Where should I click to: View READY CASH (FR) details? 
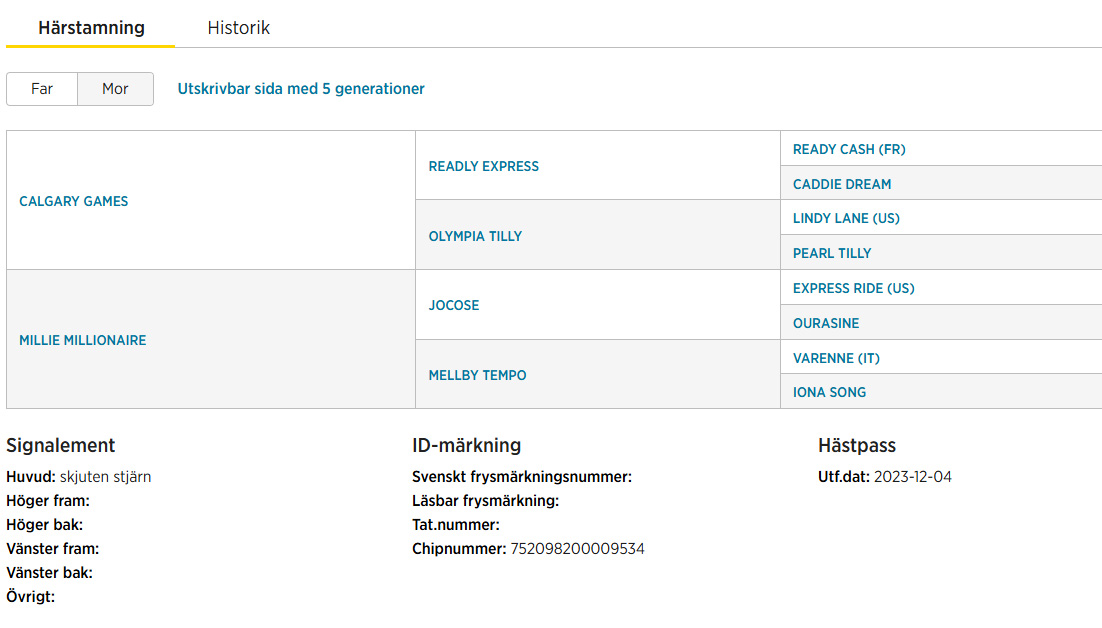849,150
